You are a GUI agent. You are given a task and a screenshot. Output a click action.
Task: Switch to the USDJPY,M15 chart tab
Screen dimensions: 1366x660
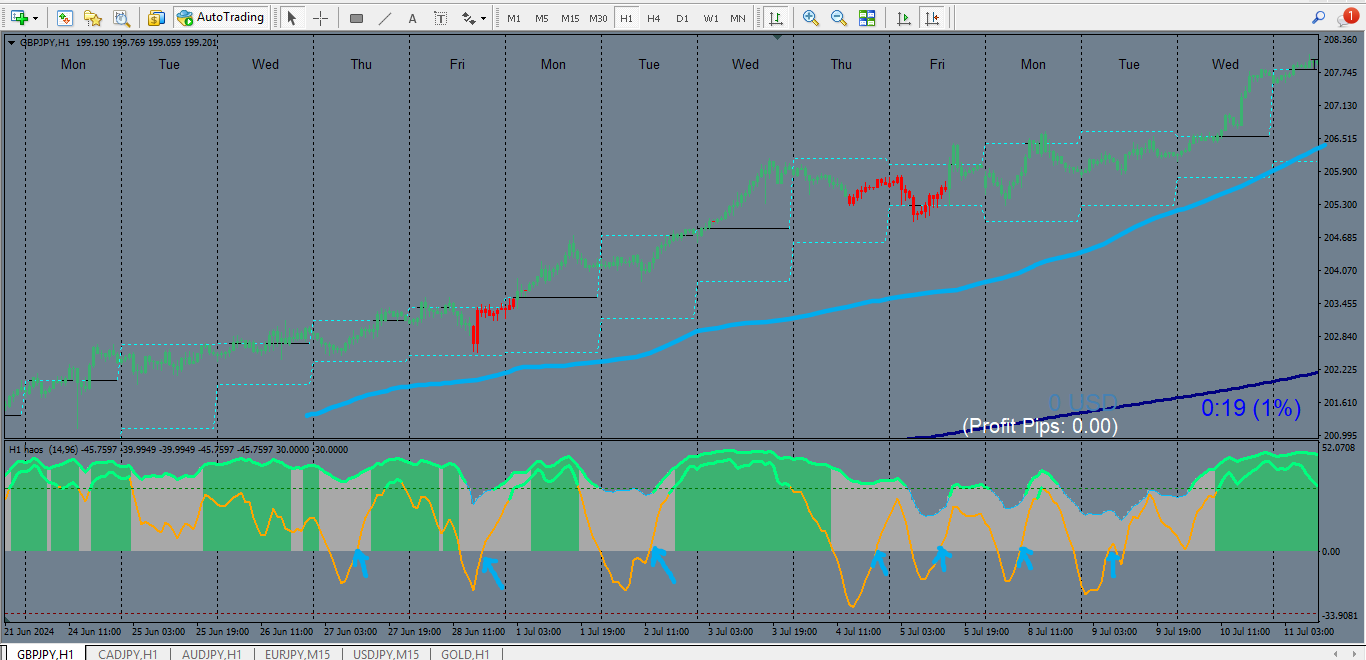pos(385,653)
